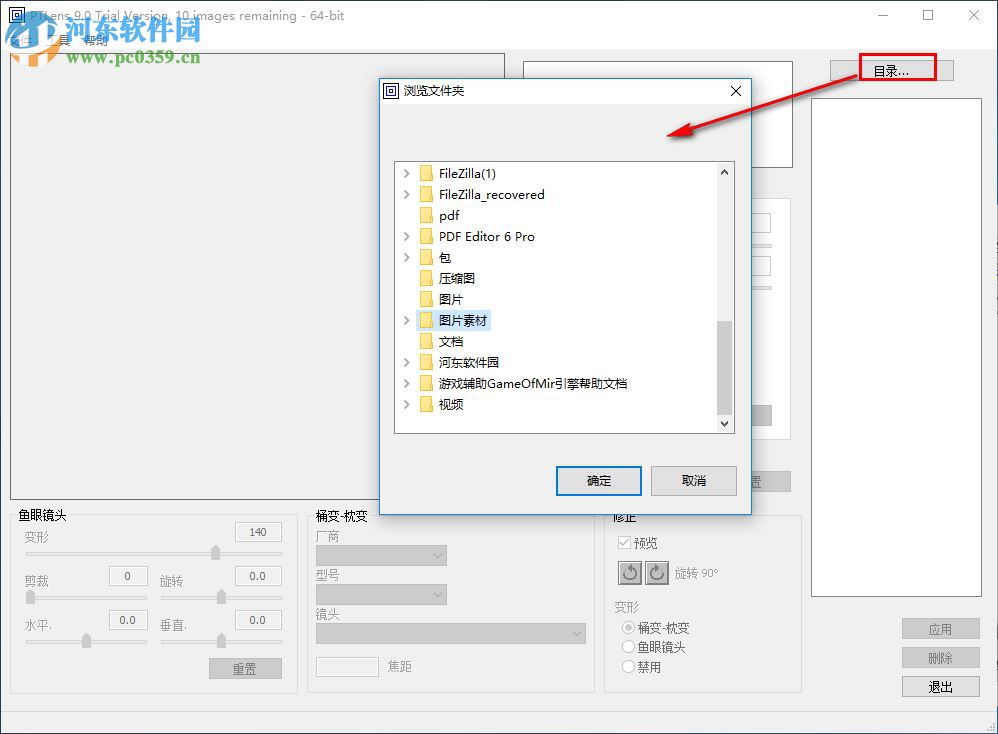The image size is (998, 734).
Task: Select the 图片 folder name
Action: (x=451, y=299)
